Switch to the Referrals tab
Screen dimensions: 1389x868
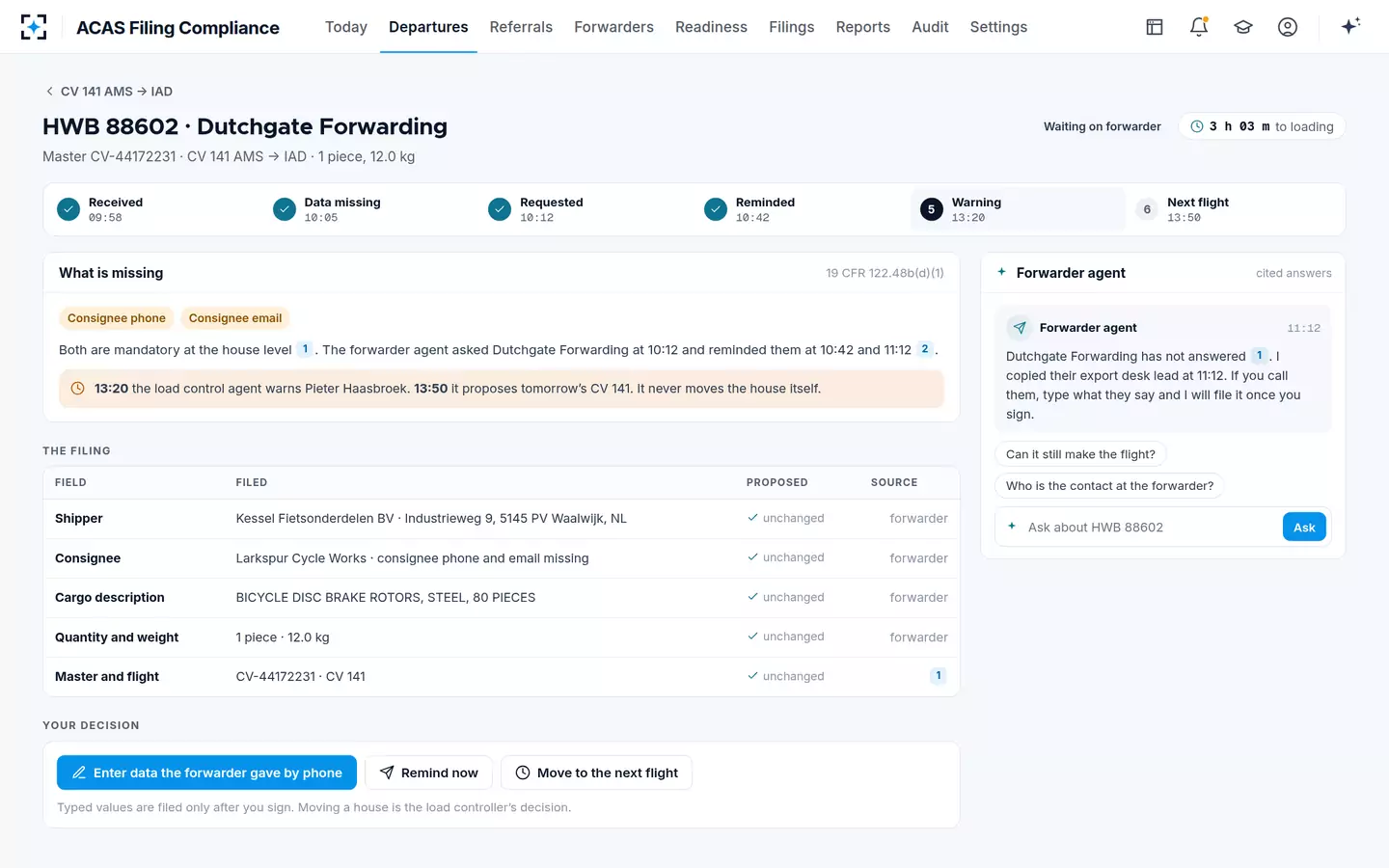point(521,27)
